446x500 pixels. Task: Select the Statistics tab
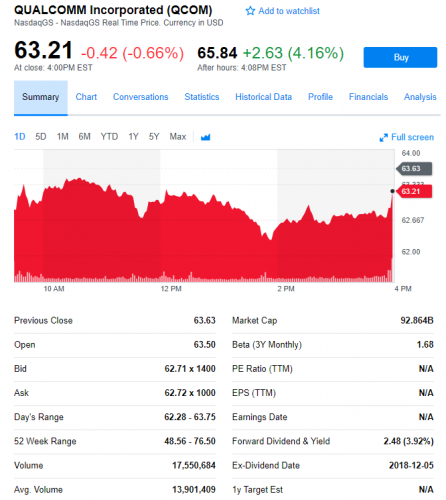click(x=202, y=97)
